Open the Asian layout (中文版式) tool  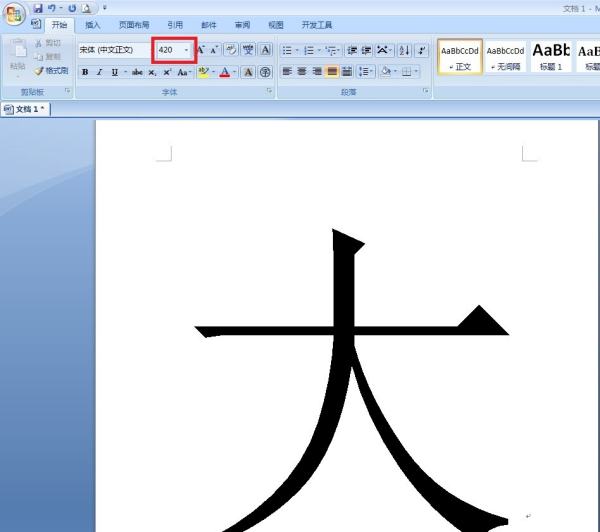pyautogui.click(x=383, y=50)
